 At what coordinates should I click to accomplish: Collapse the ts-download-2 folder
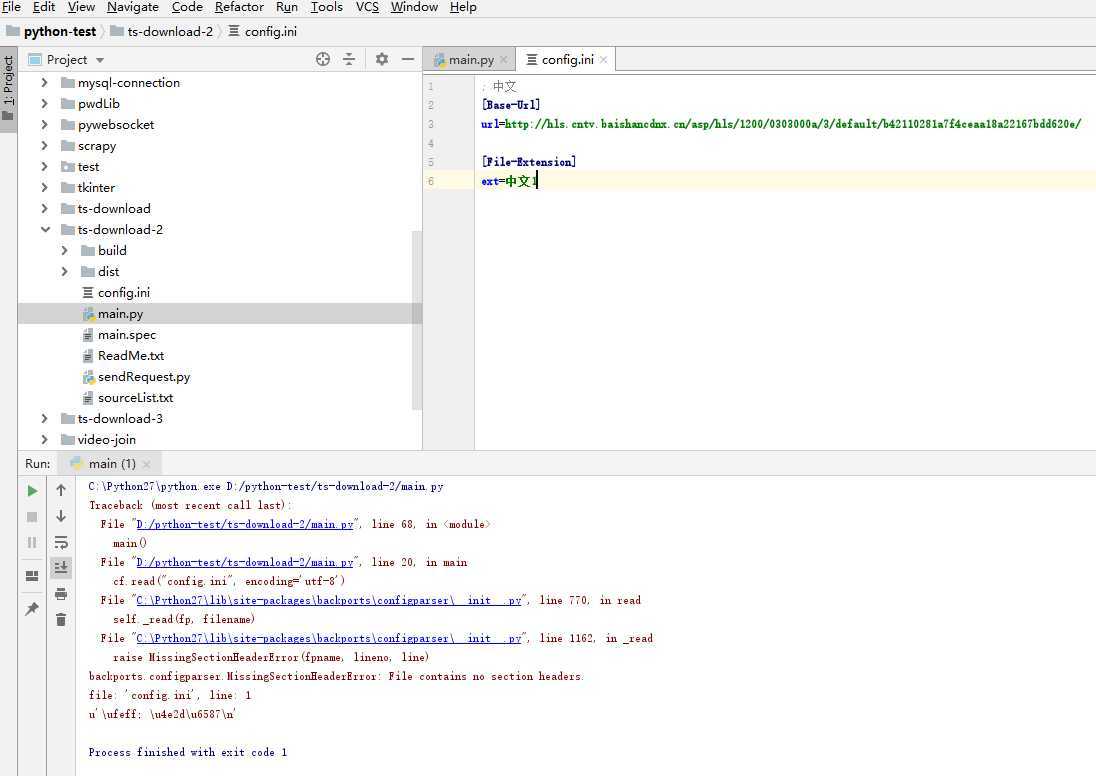pyautogui.click(x=45, y=229)
